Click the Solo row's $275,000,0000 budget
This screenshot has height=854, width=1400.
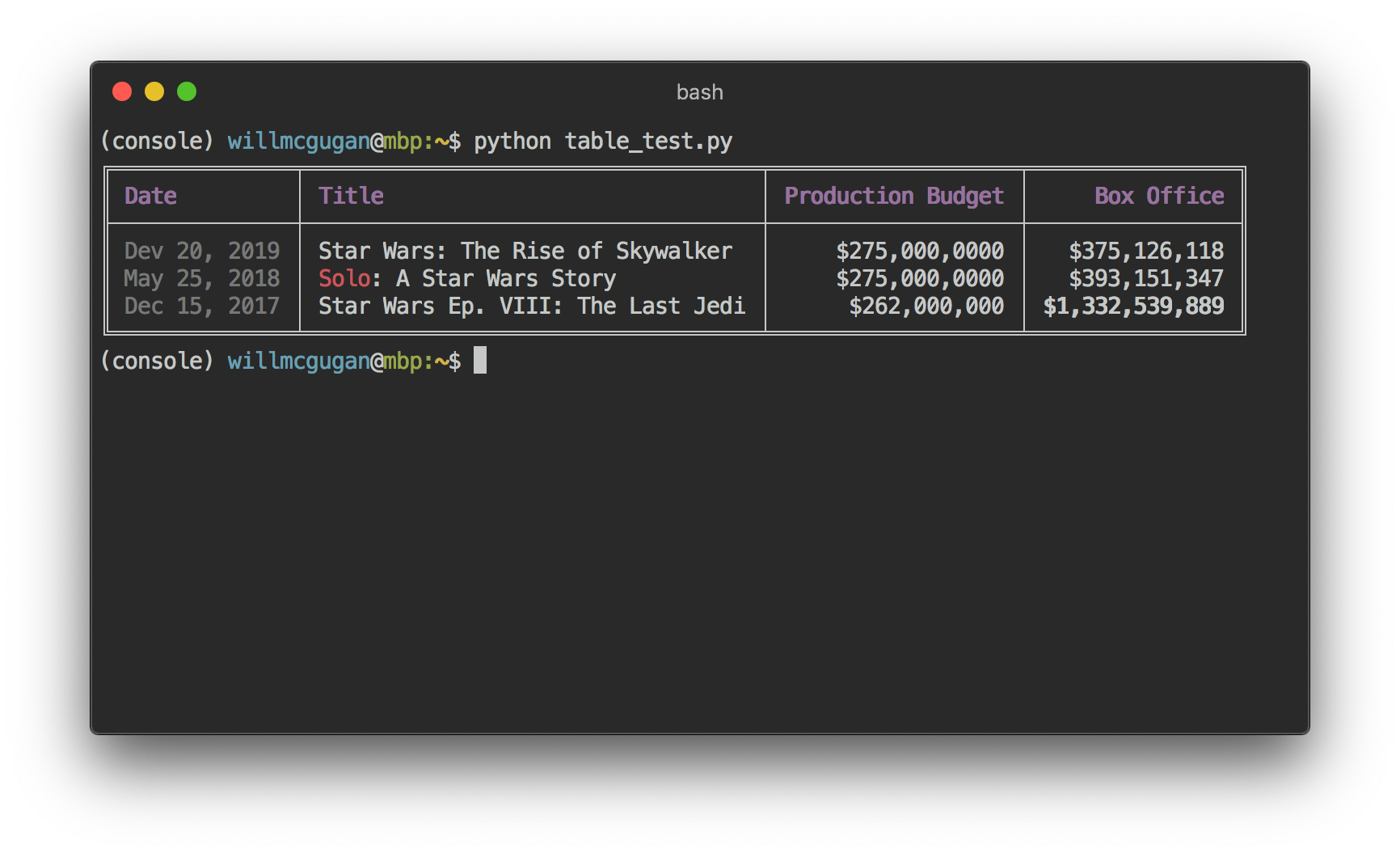point(920,279)
